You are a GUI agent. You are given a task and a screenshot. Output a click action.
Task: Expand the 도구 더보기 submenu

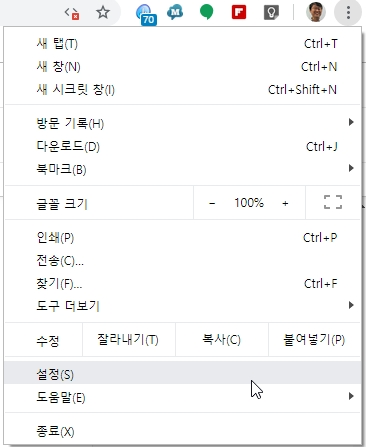click(x=183, y=305)
